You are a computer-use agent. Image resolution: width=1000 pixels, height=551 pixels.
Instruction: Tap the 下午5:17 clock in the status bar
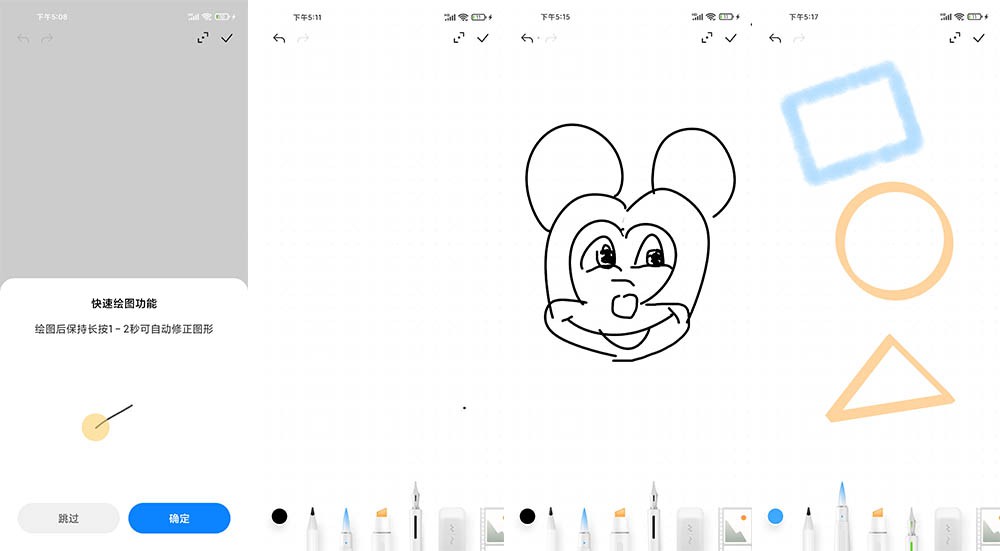(x=804, y=17)
